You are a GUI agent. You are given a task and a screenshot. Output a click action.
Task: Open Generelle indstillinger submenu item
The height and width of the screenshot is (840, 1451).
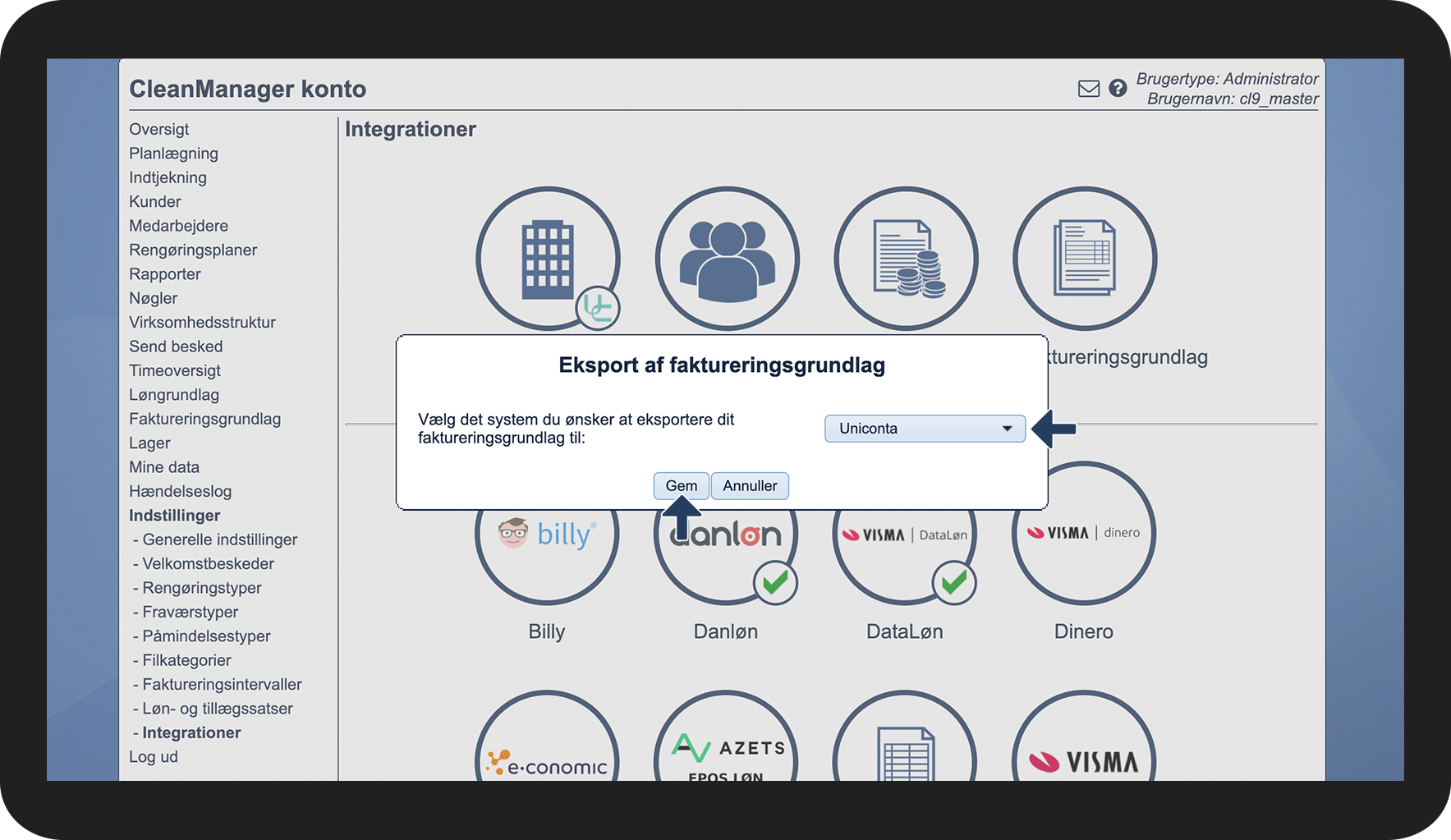(219, 539)
